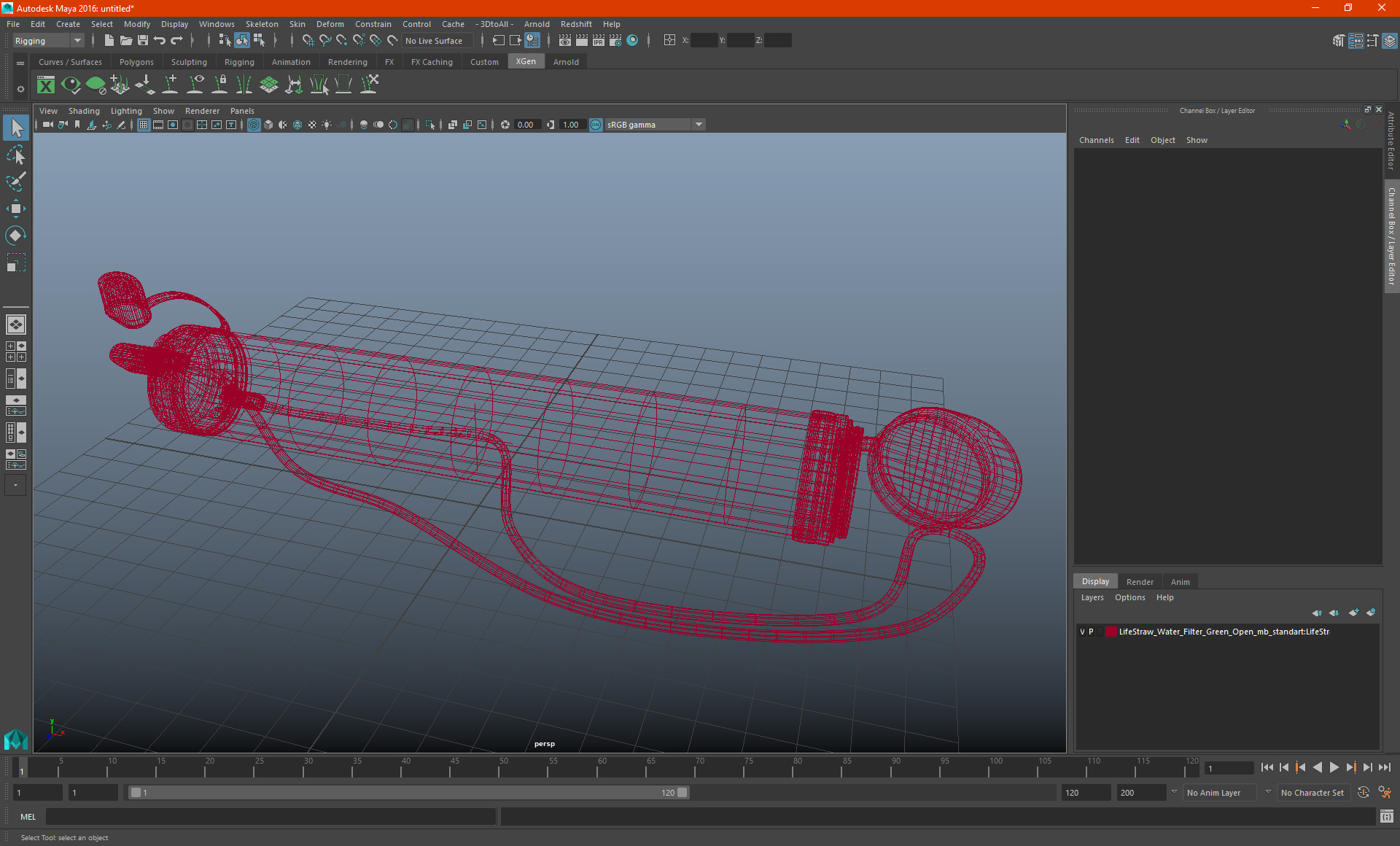Click Snap to Curves magnet icon

[325, 41]
